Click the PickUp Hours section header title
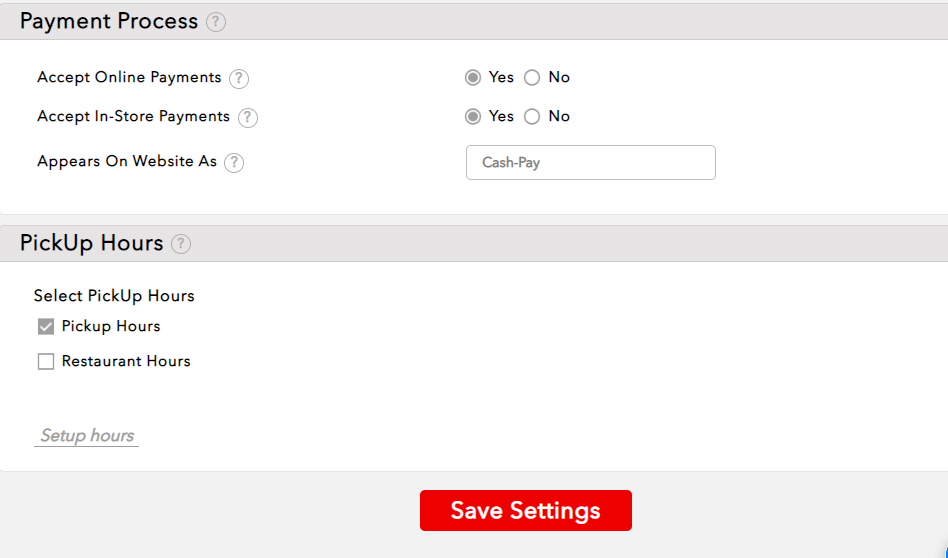Screen dimensions: 948x558 coord(91,243)
